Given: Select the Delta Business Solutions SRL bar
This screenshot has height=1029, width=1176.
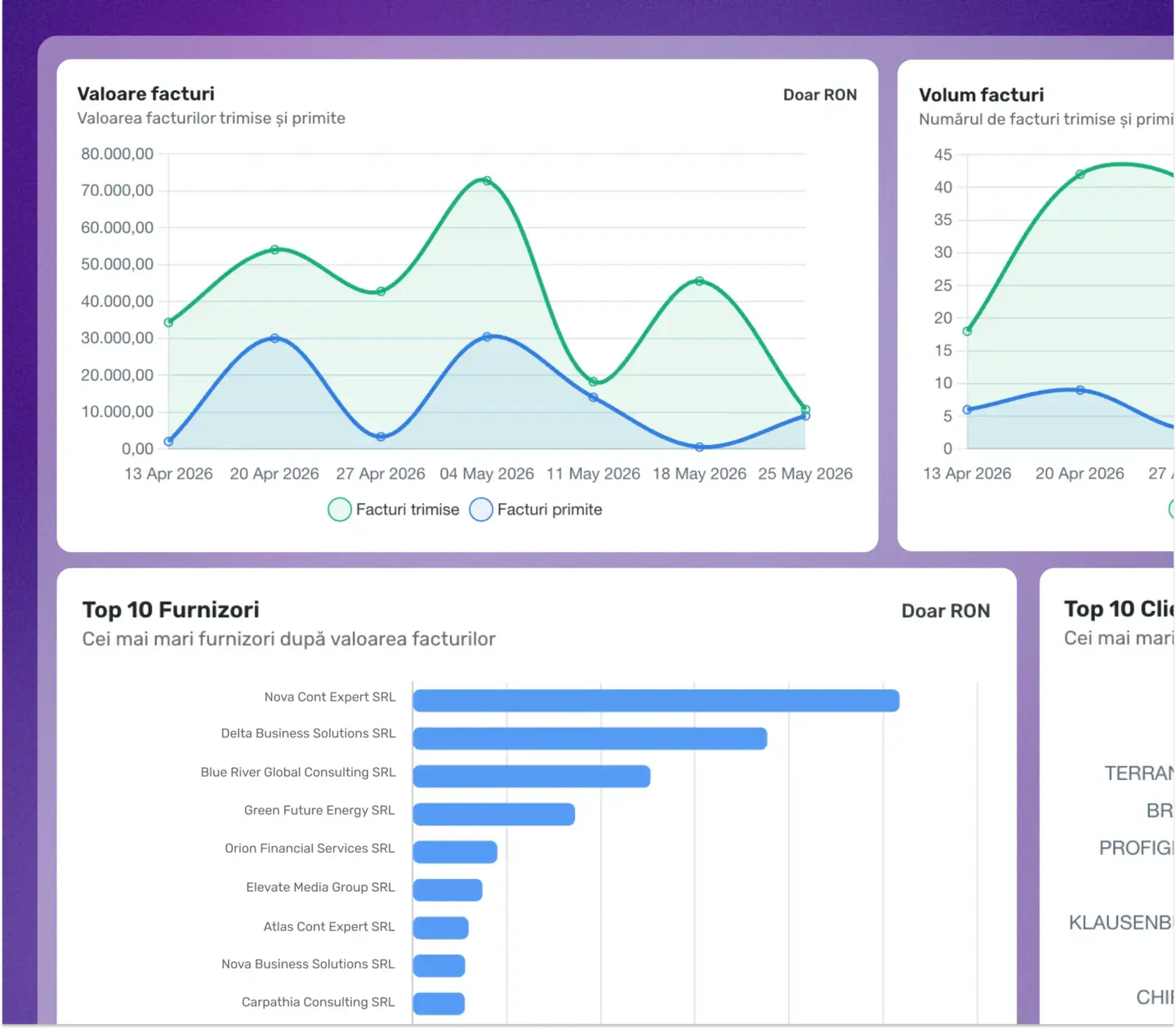Looking at the screenshot, I should click(x=590, y=738).
